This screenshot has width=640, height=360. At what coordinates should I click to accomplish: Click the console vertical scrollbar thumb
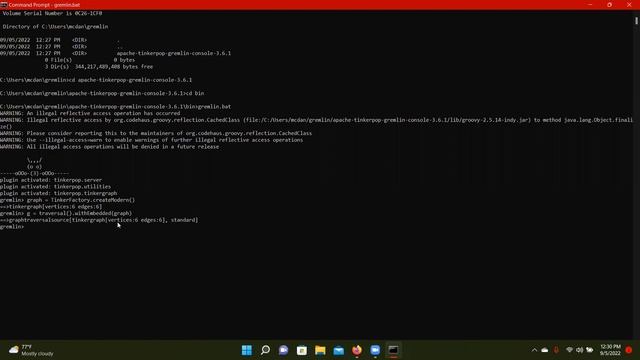tap(636, 20)
